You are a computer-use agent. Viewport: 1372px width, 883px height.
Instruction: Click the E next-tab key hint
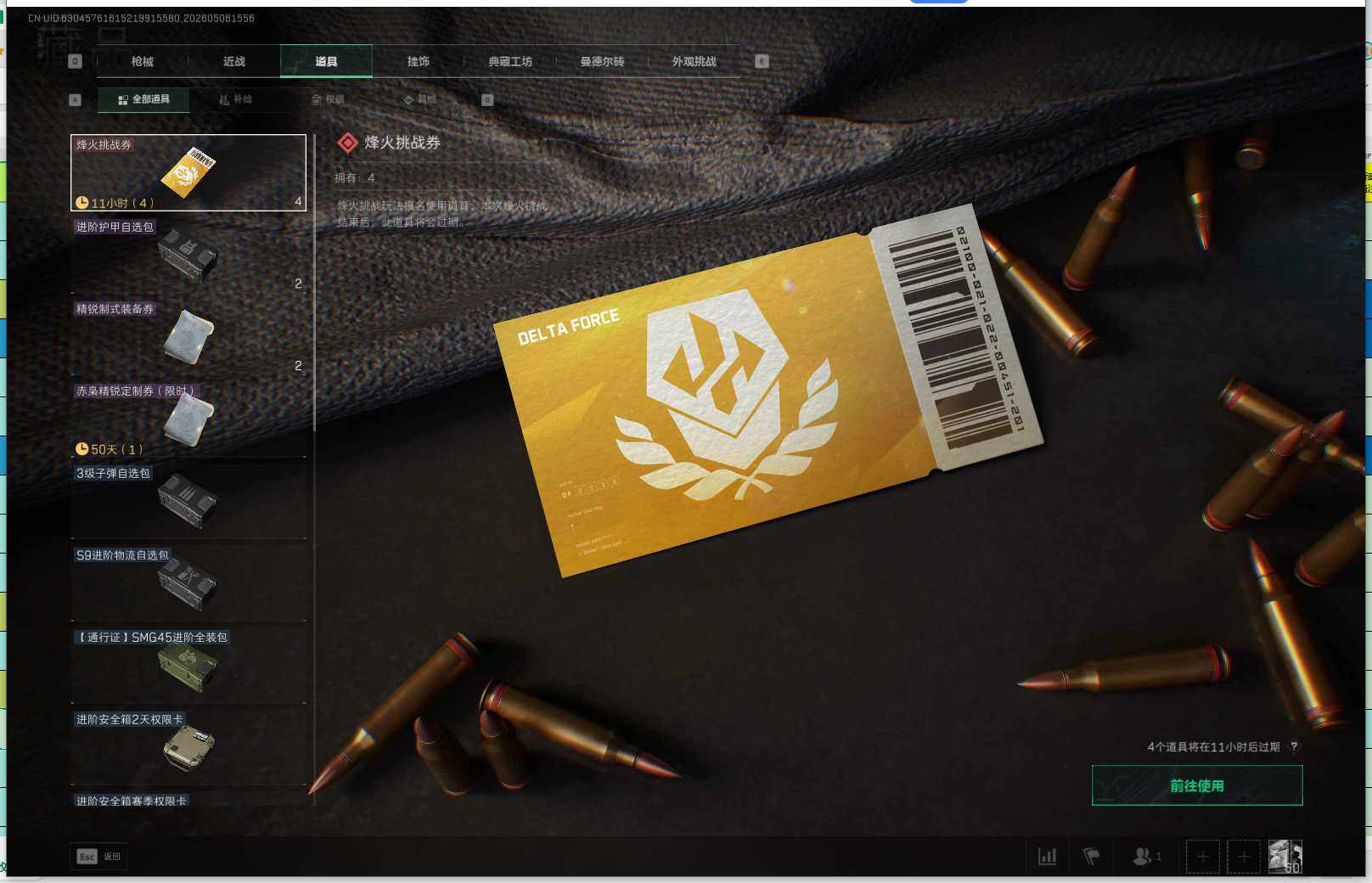[762, 61]
